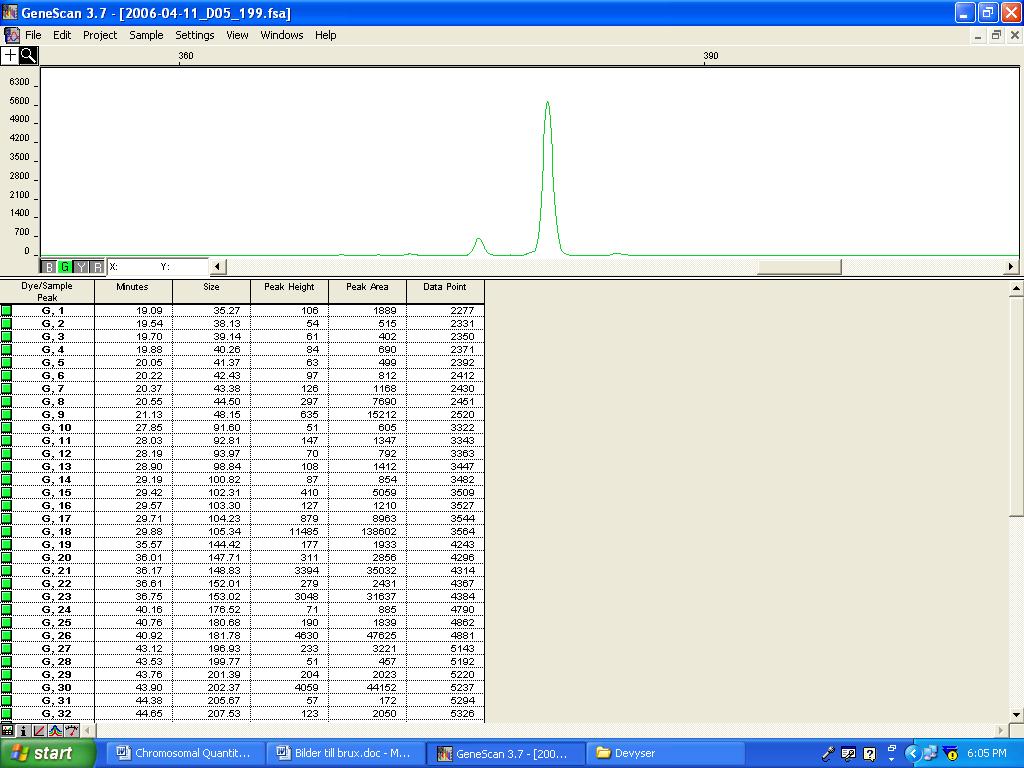Click the Peak Height column header
This screenshot has width=1024, height=768.
point(289,291)
